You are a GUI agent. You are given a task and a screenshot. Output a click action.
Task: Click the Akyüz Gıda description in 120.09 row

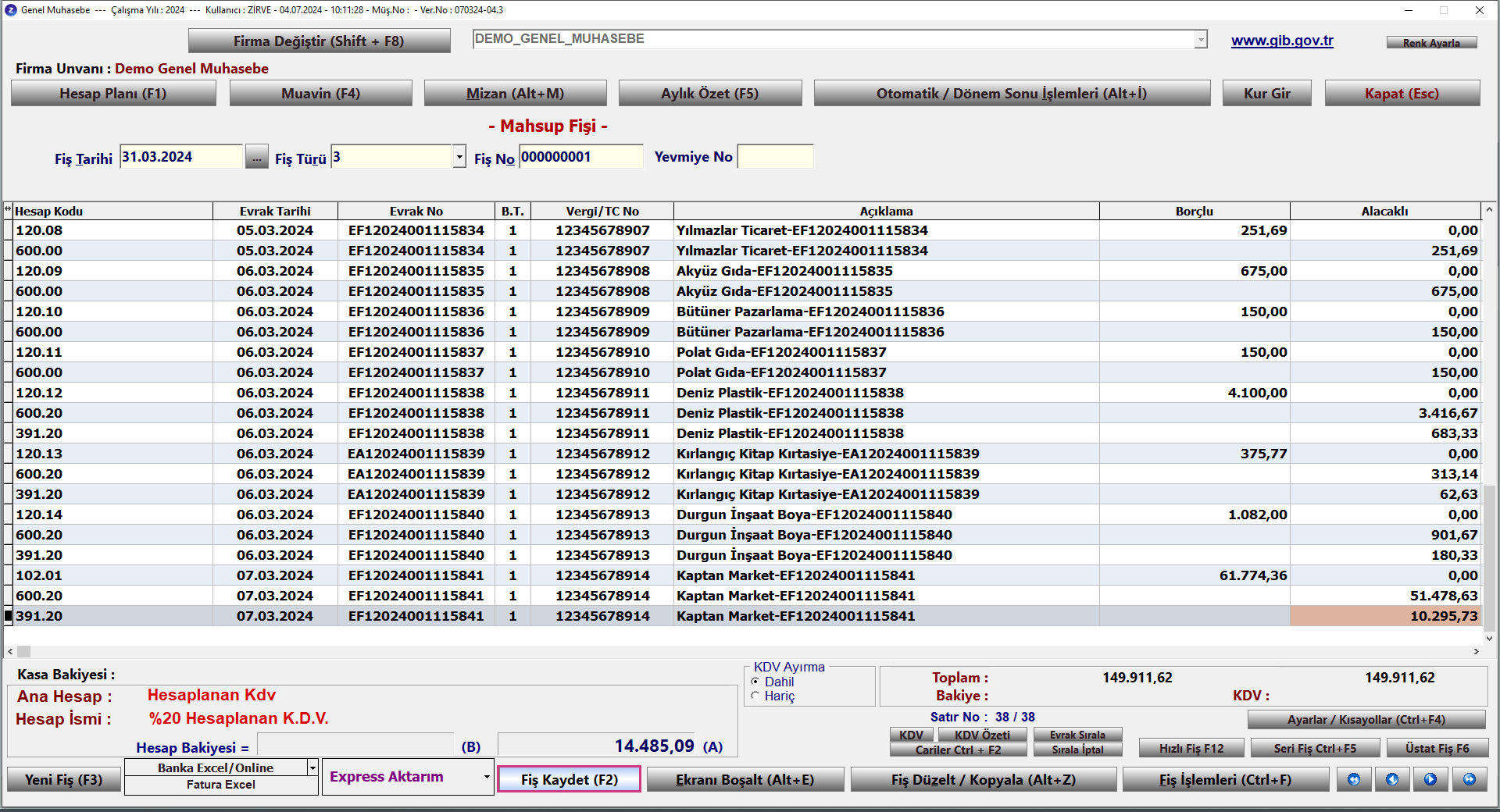[x=886, y=271]
